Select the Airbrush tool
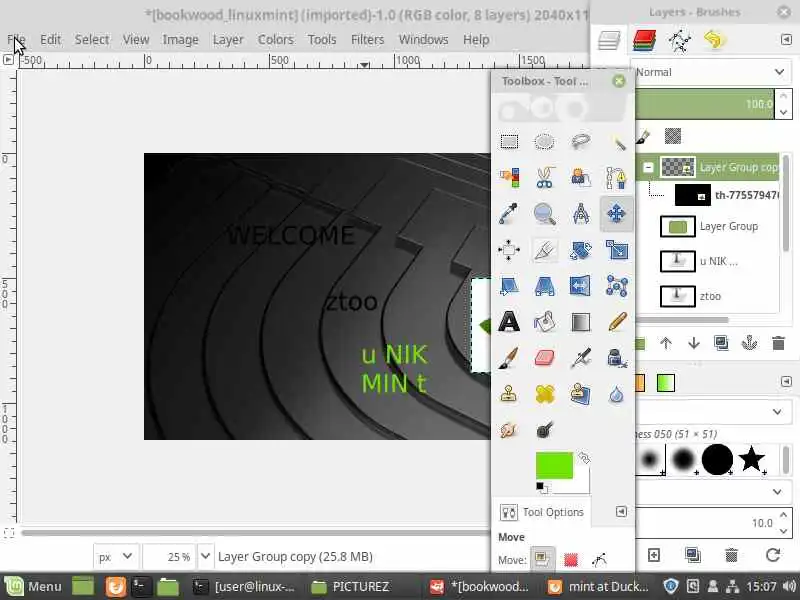Viewport: 800px width, 600px height. pyautogui.click(x=581, y=358)
